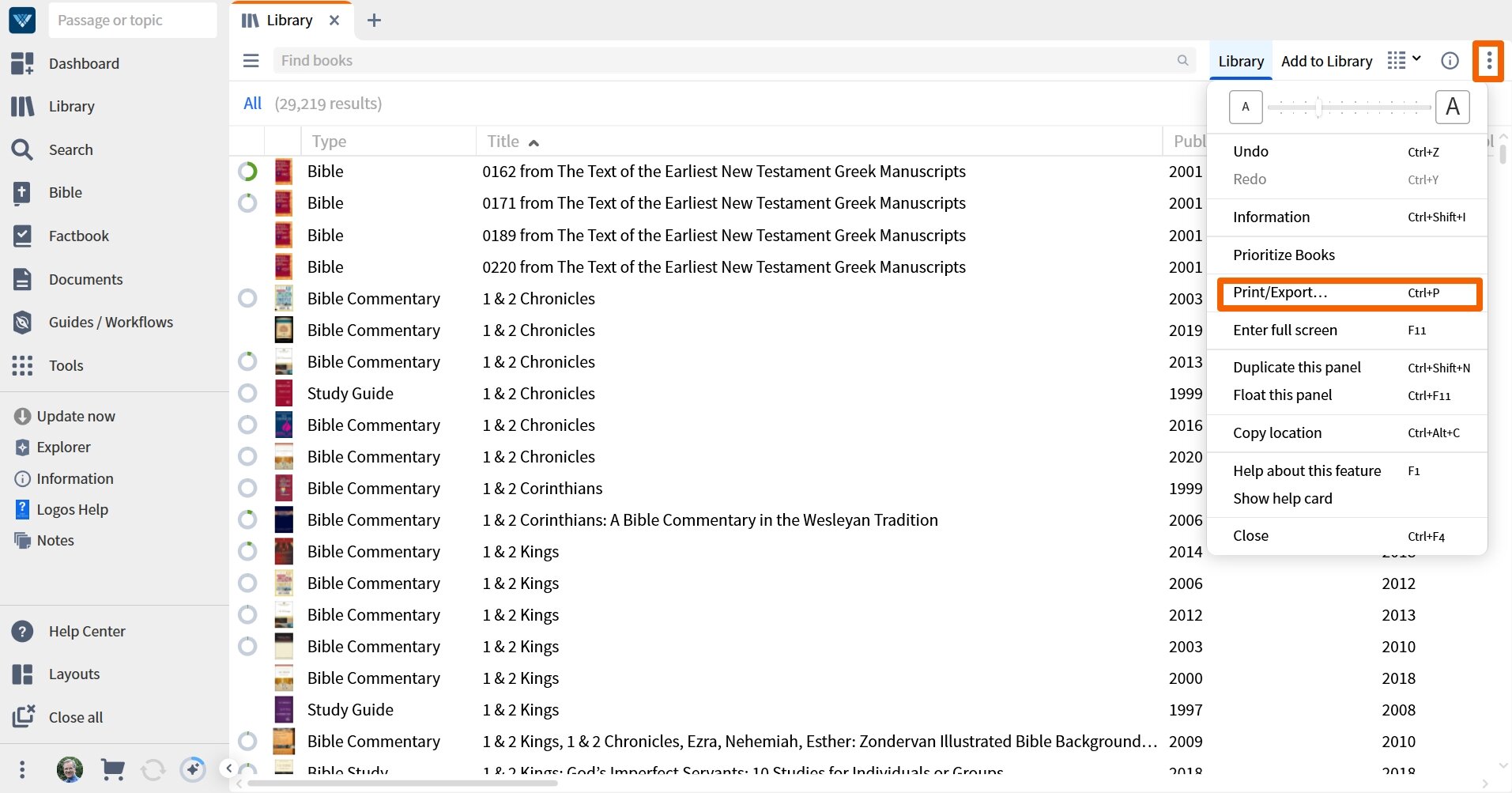Open Layouts from the sidebar

click(x=55, y=674)
